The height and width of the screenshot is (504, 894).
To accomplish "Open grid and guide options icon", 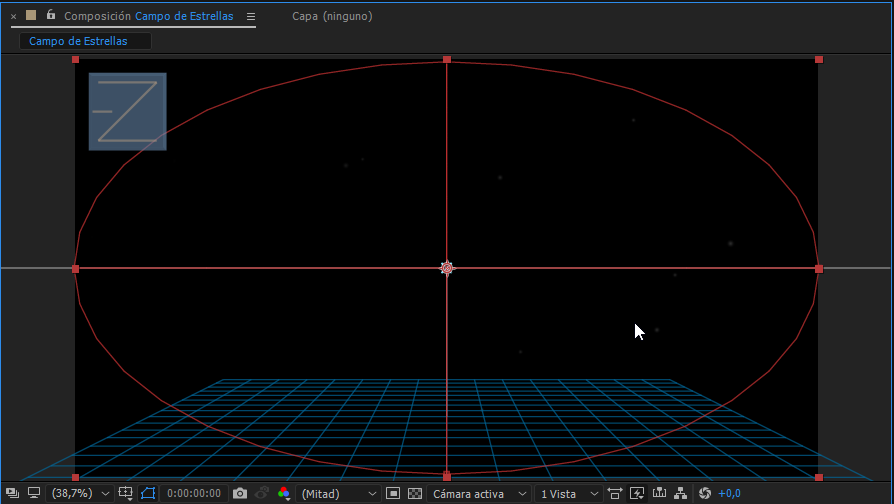I will pyautogui.click(x=125, y=493).
